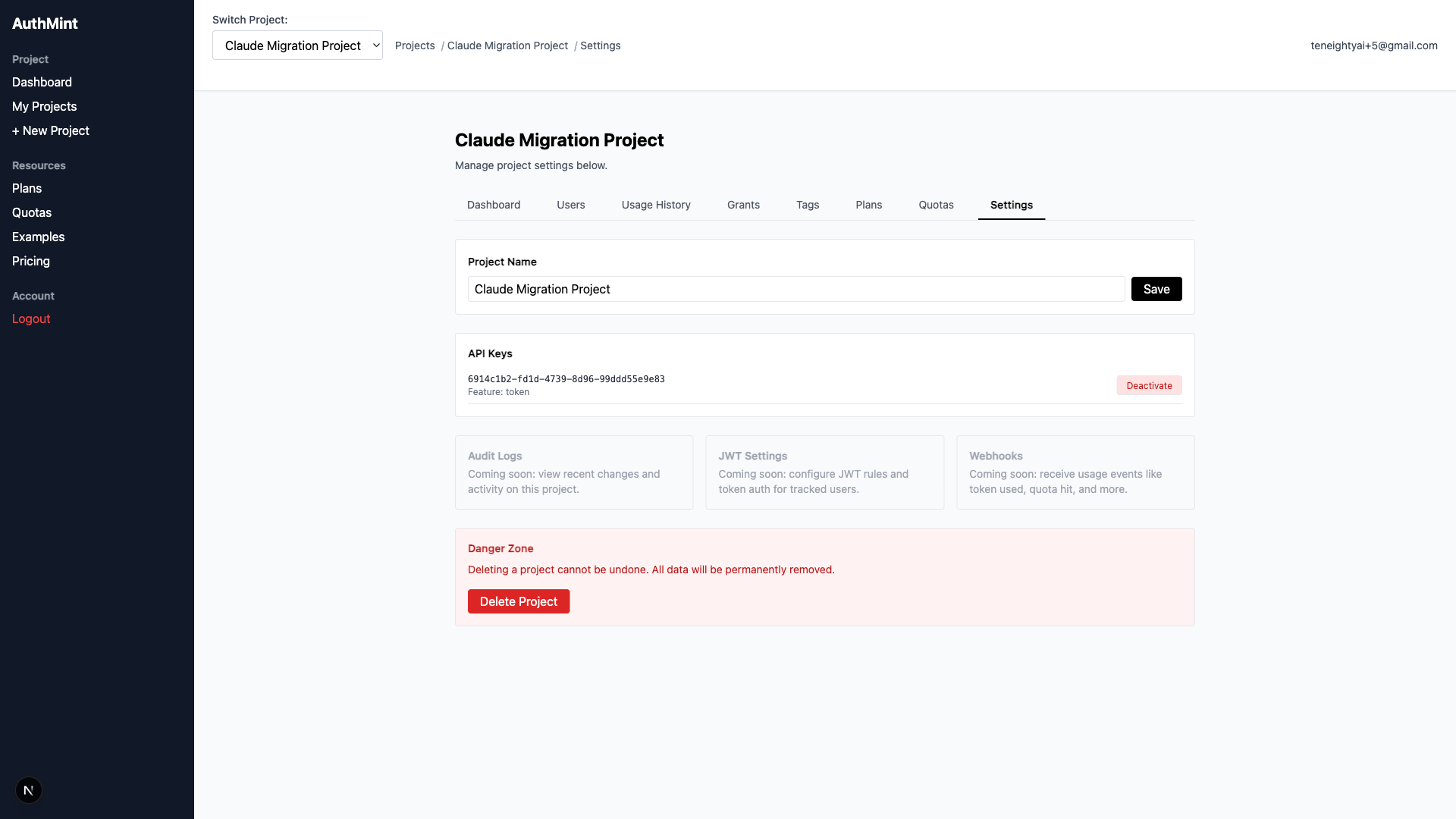Switch to the Plans tab
The height and width of the screenshot is (819, 1456).
[869, 205]
